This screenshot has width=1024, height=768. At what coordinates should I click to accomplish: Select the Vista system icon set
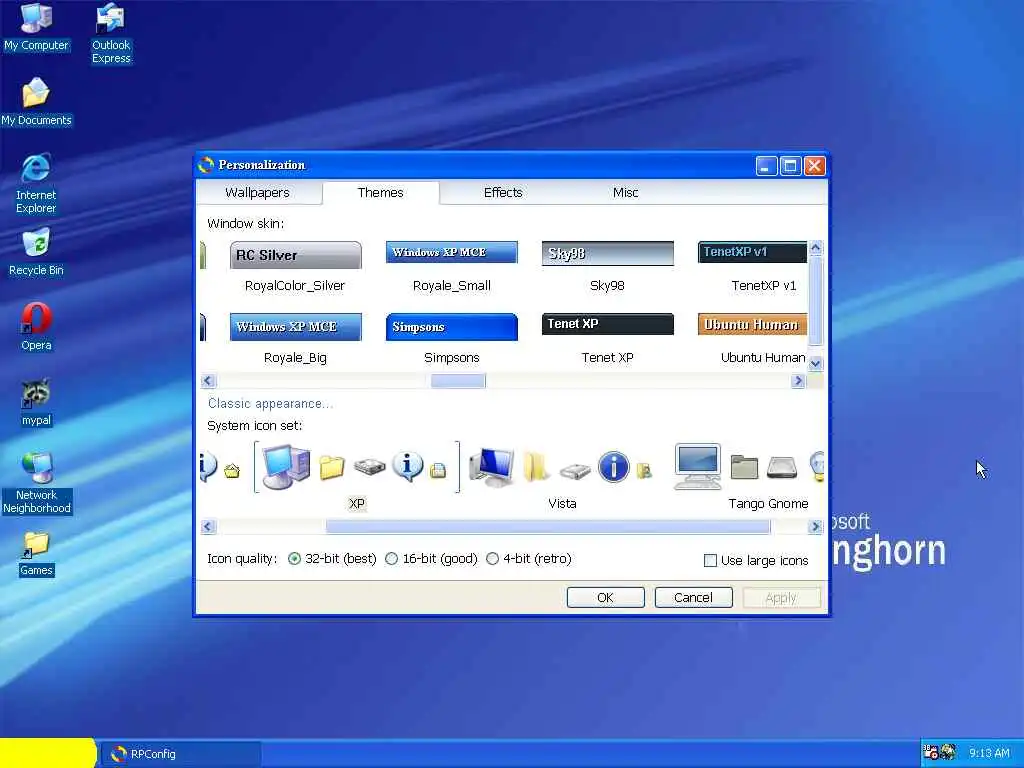click(562, 477)
